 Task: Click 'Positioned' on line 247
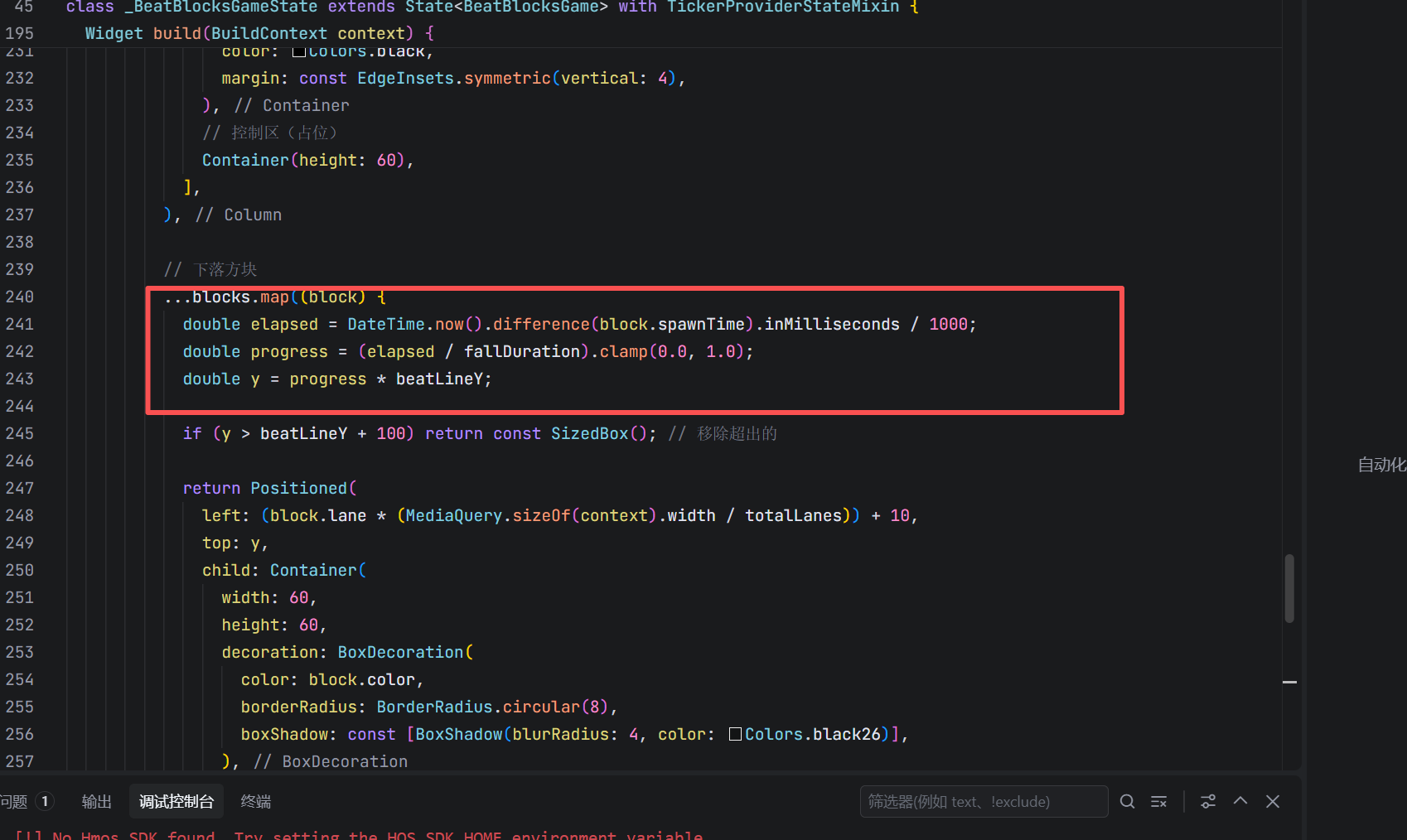299,488
